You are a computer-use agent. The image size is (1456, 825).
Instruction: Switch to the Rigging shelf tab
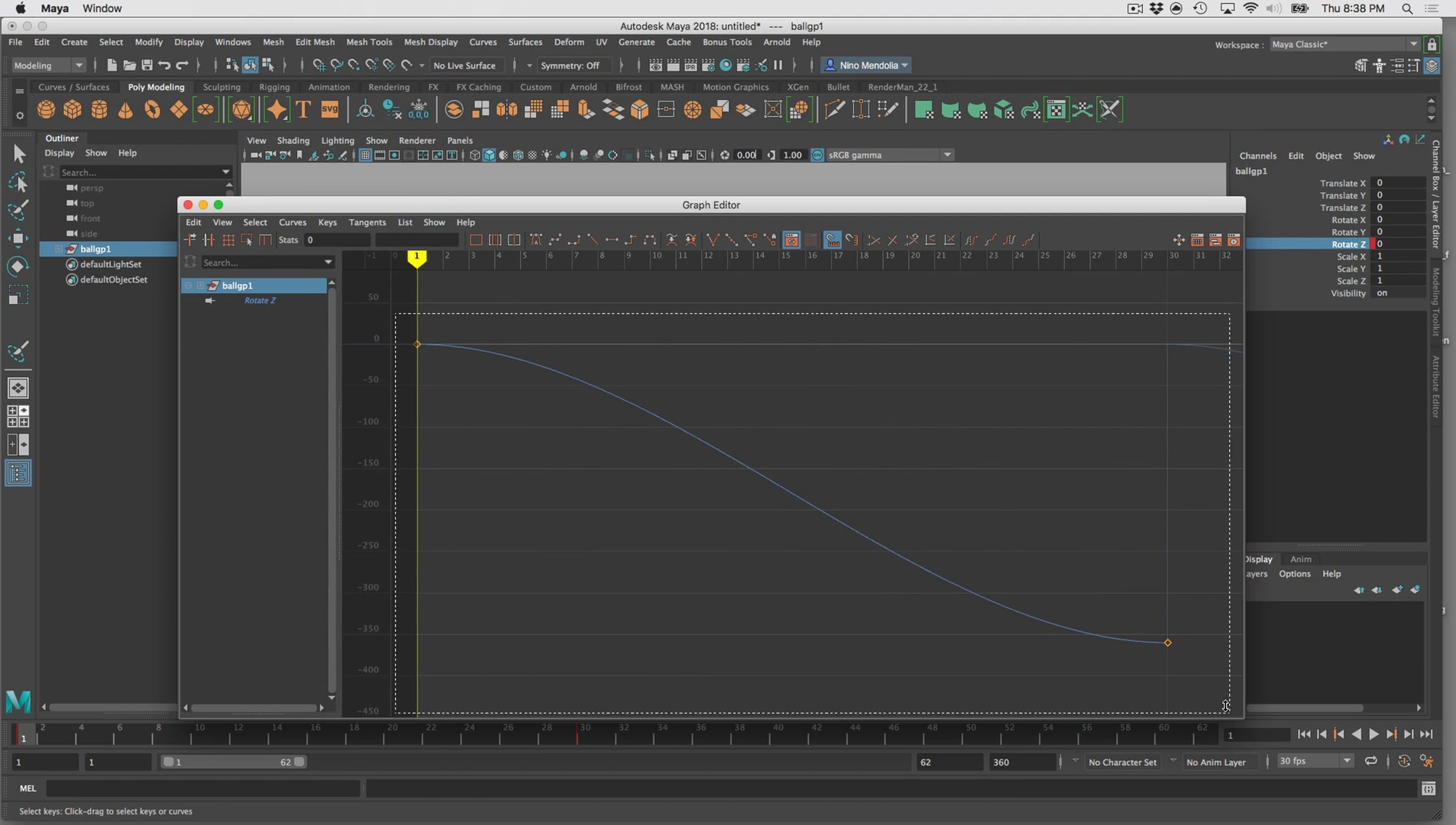coord(274,87)
